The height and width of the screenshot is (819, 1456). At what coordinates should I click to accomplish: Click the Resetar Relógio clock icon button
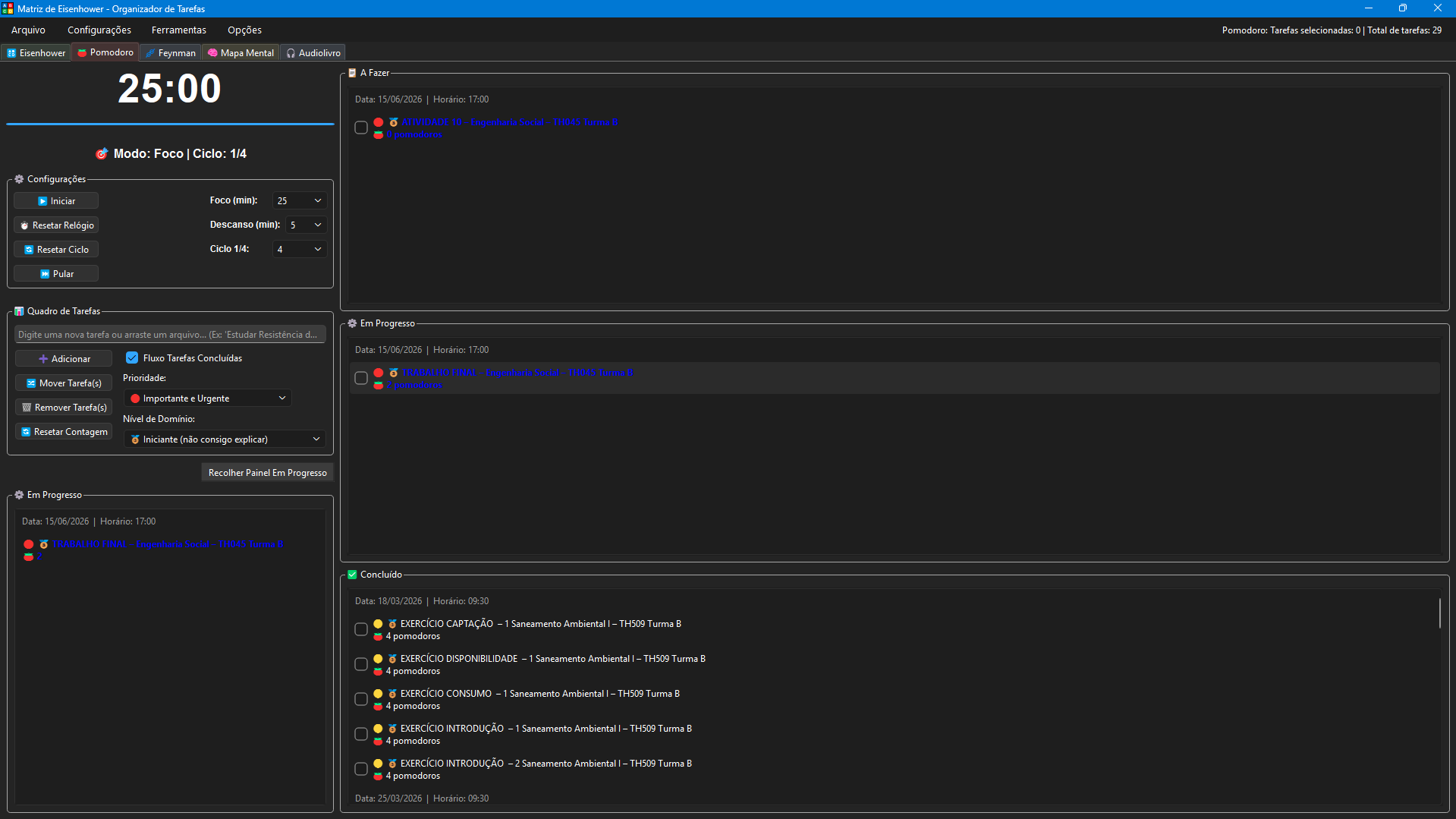(56, 225)
